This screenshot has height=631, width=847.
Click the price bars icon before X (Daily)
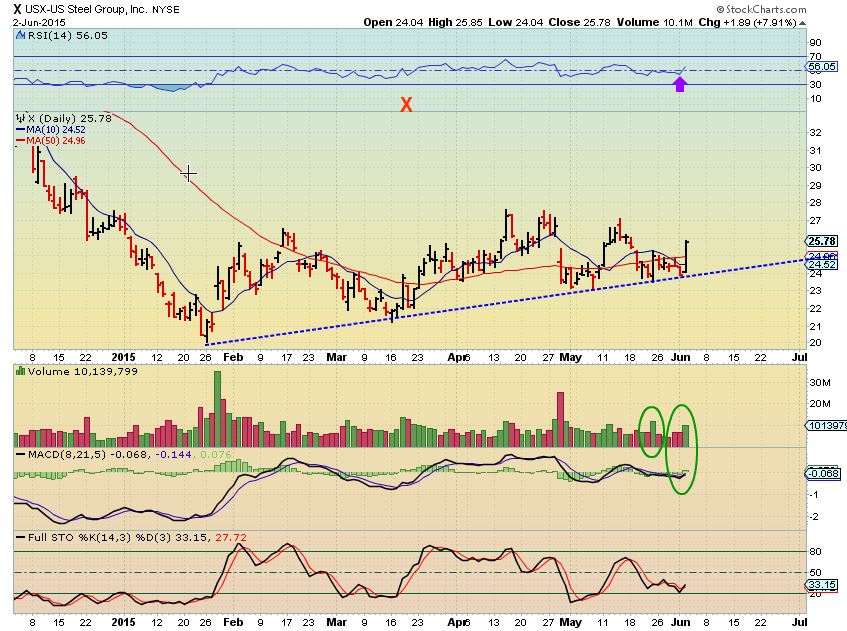pos(21,117)
